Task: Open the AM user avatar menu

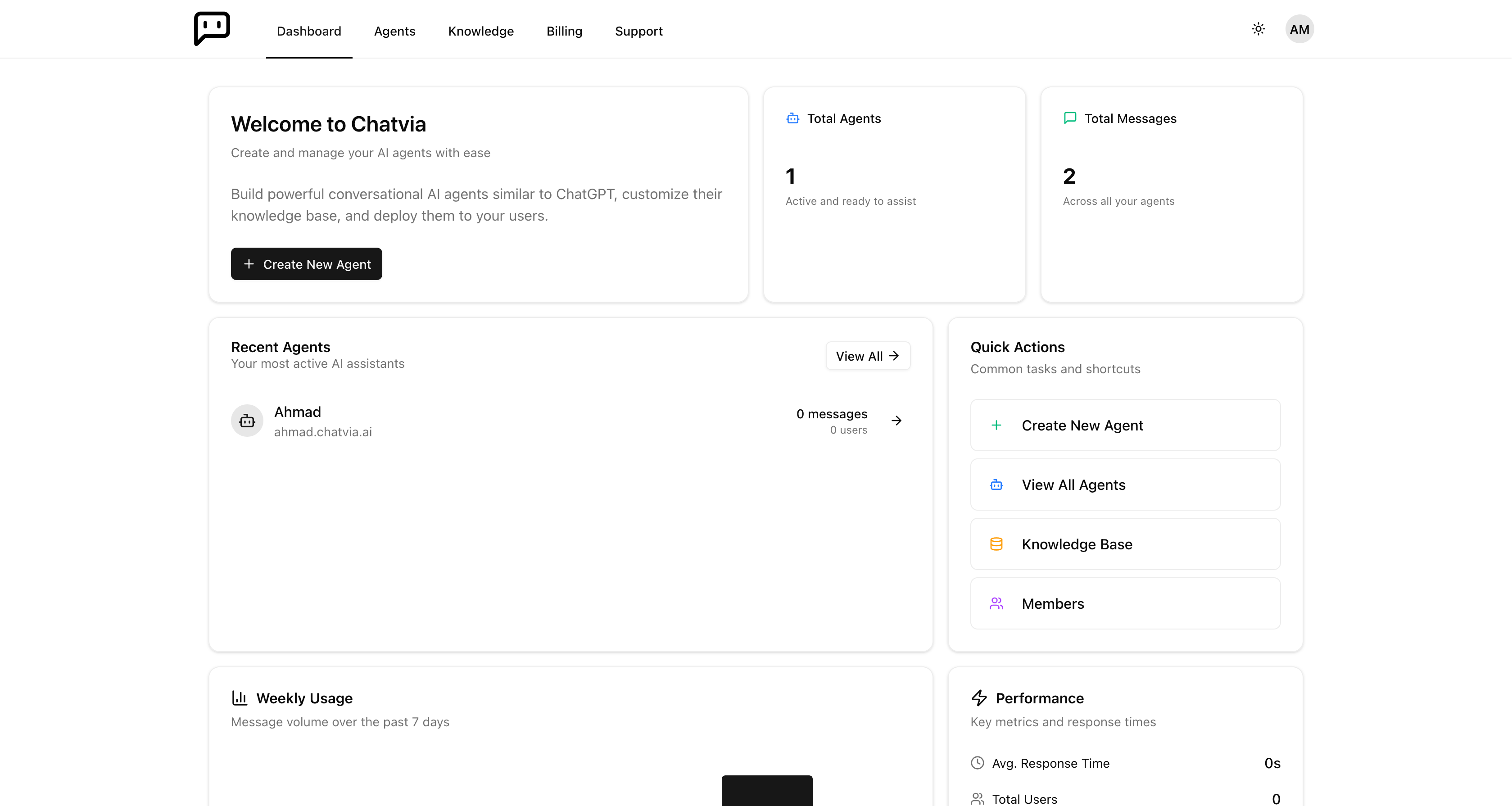Action: 1299,29
